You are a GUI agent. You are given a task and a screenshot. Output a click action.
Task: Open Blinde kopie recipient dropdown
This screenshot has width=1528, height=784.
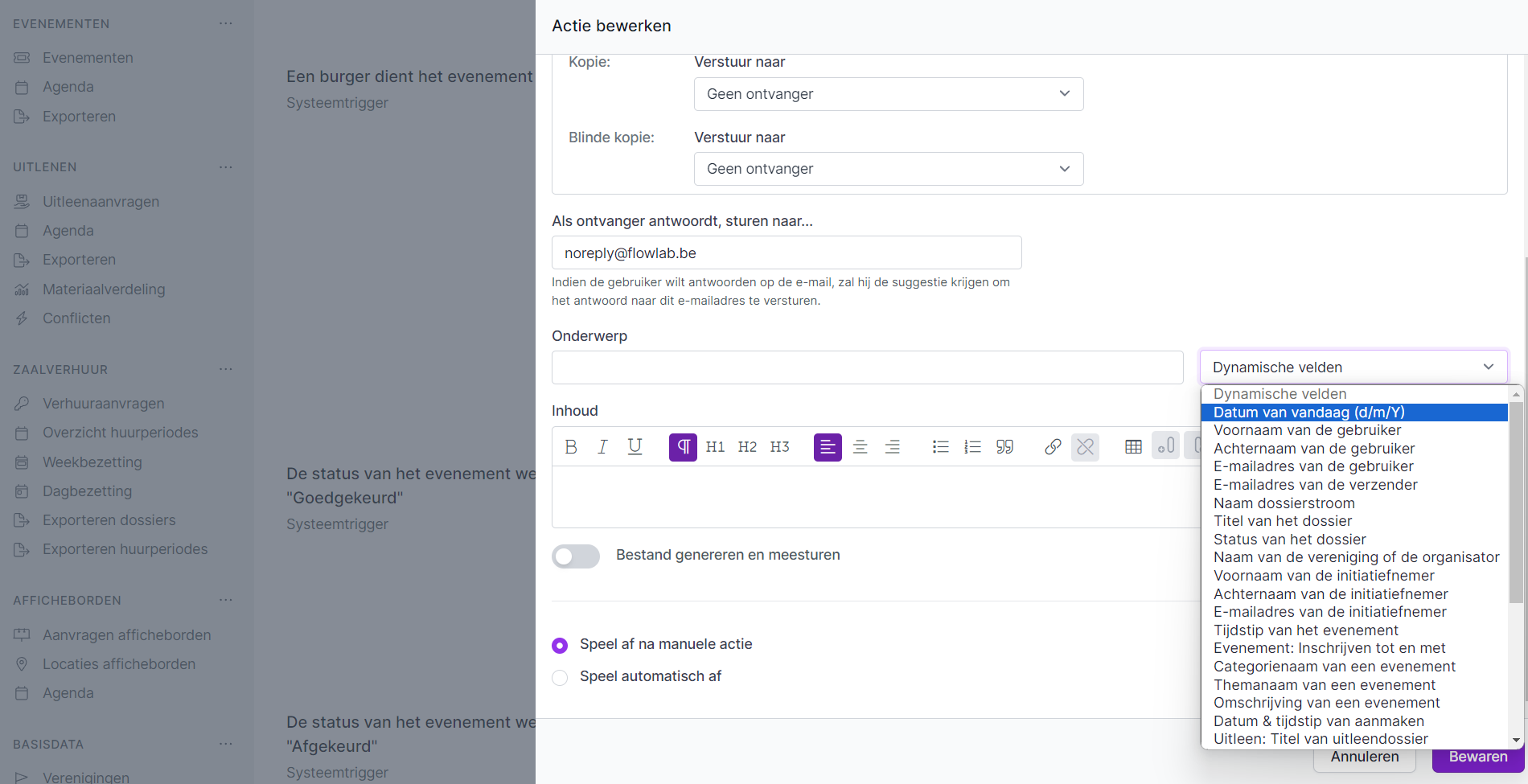click(888, 169)
